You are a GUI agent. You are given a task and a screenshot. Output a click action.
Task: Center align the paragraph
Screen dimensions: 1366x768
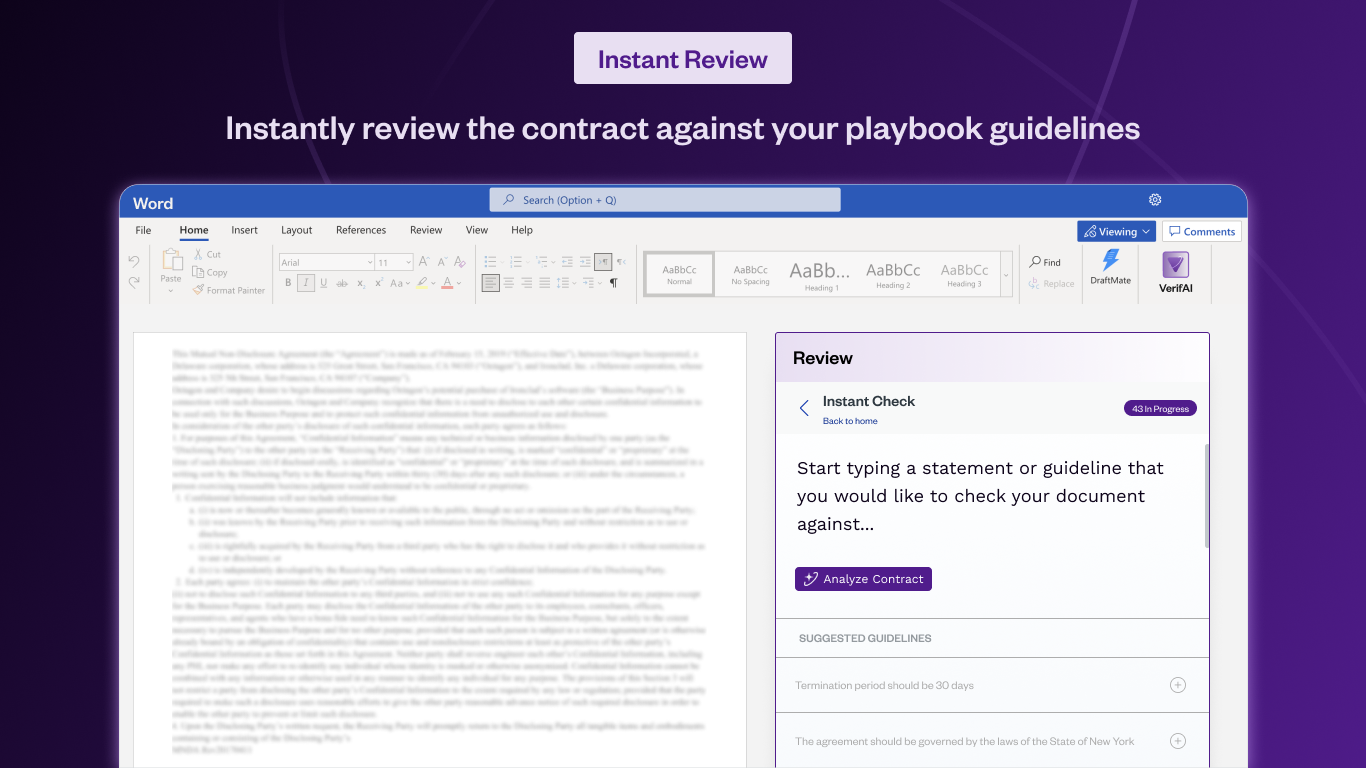coord(509,283)
